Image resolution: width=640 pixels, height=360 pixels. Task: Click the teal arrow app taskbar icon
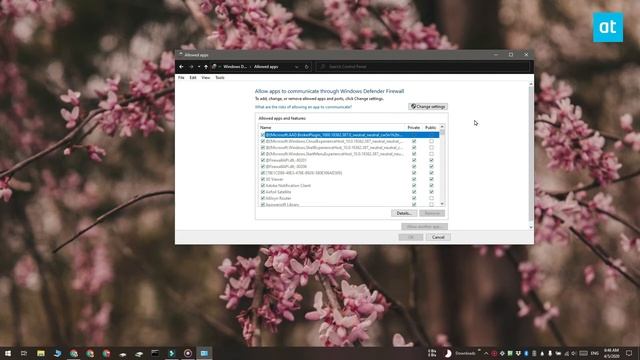(x=171, y=353)
